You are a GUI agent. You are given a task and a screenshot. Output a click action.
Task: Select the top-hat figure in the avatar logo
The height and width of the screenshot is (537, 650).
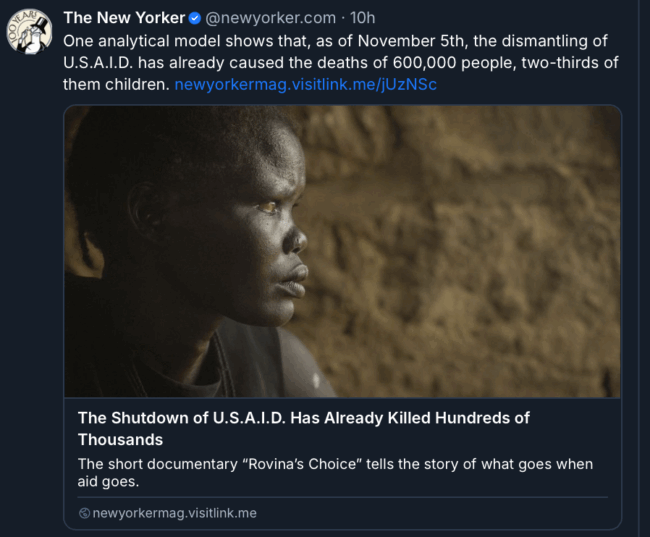35,35
